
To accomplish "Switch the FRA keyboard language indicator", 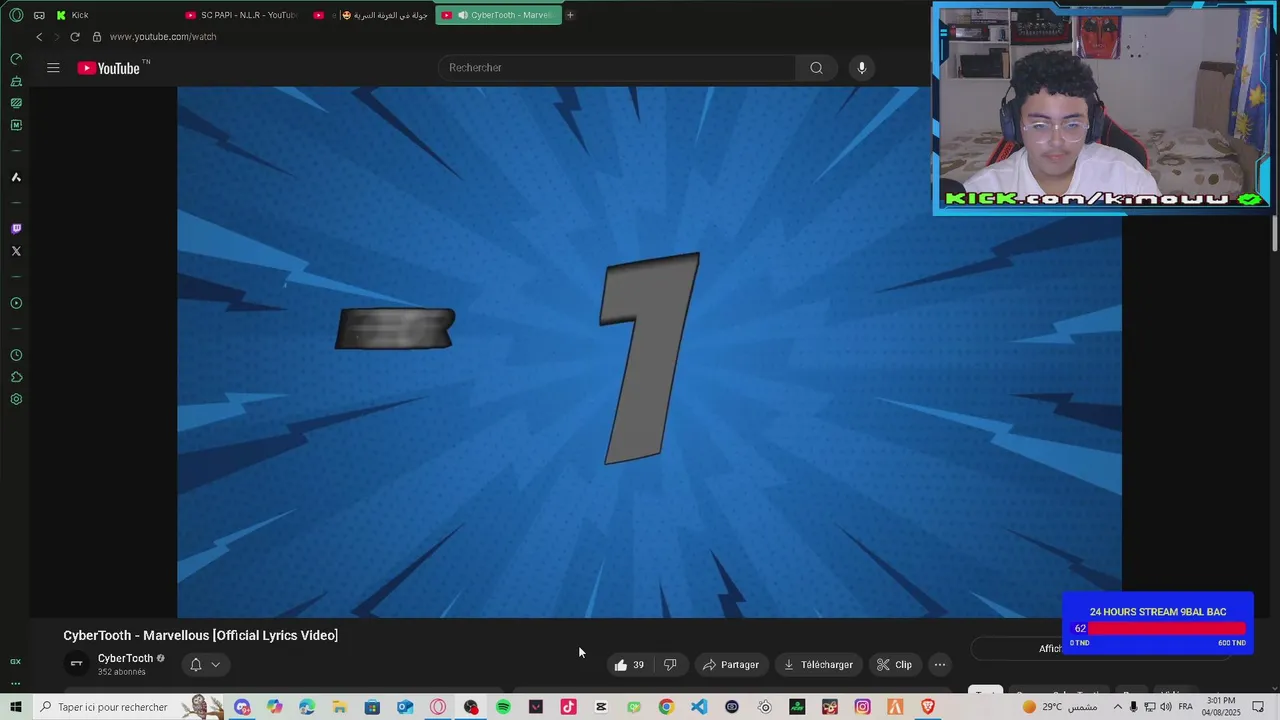I will click(x=1186, y=707).
